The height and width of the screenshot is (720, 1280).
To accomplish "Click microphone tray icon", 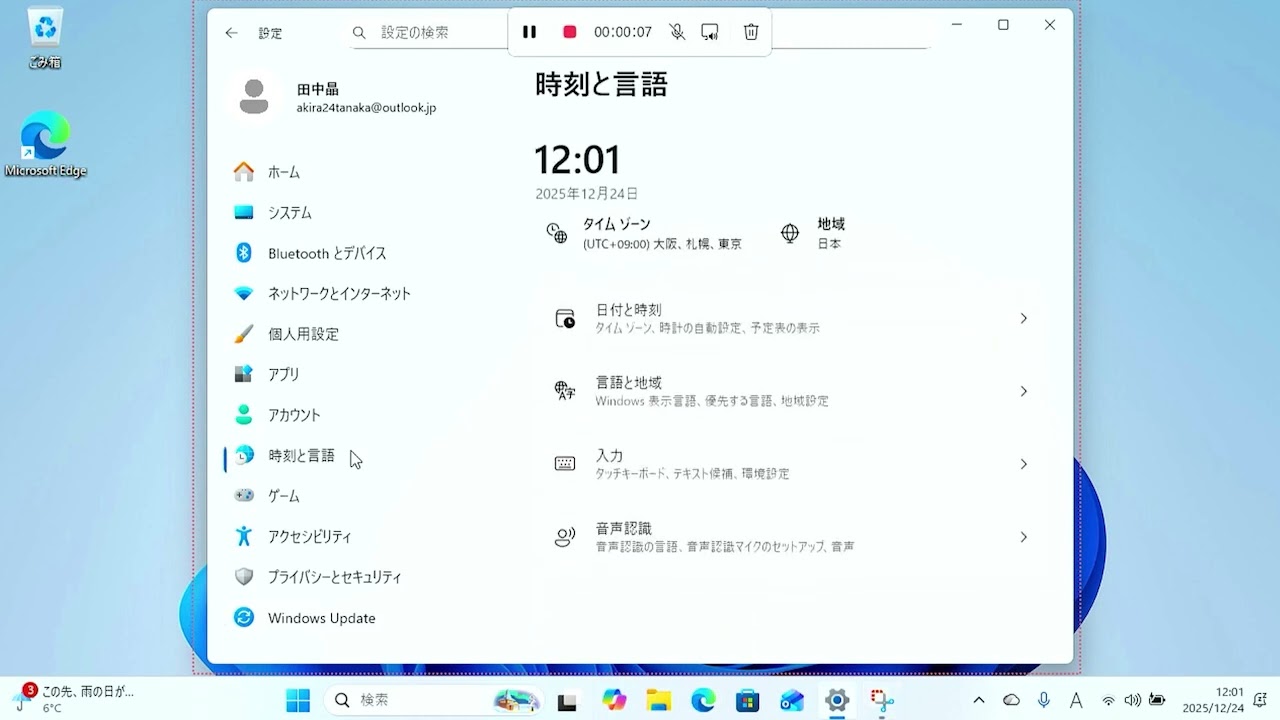I will coord(1044,701).
